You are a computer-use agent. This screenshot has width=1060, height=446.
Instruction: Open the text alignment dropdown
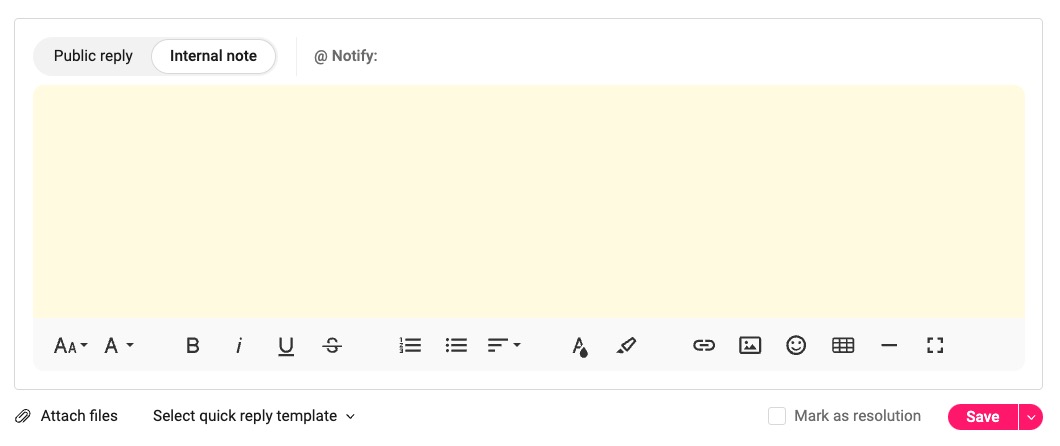[504, 345]
